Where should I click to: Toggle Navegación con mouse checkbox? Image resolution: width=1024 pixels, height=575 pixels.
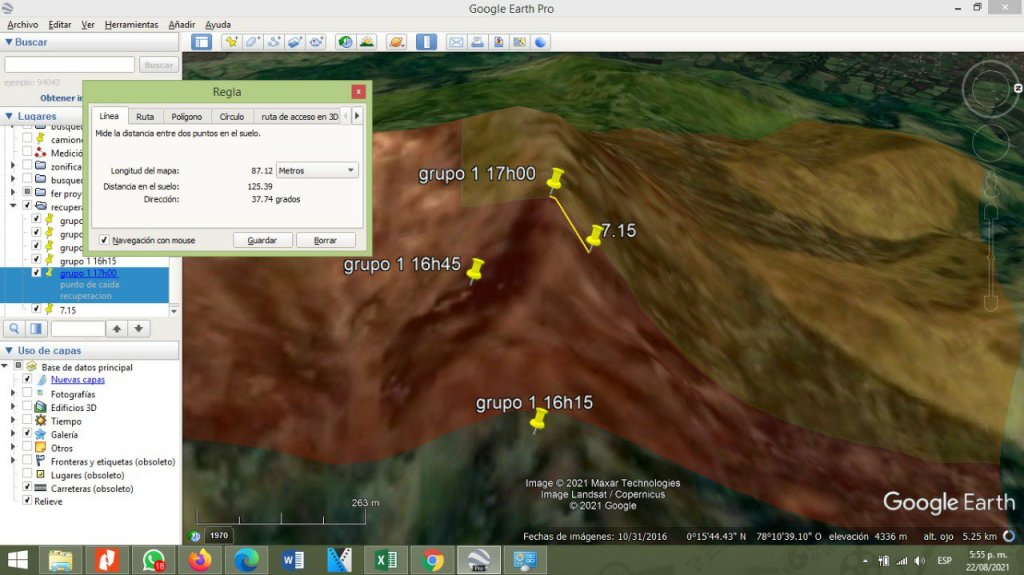(104, 240)
